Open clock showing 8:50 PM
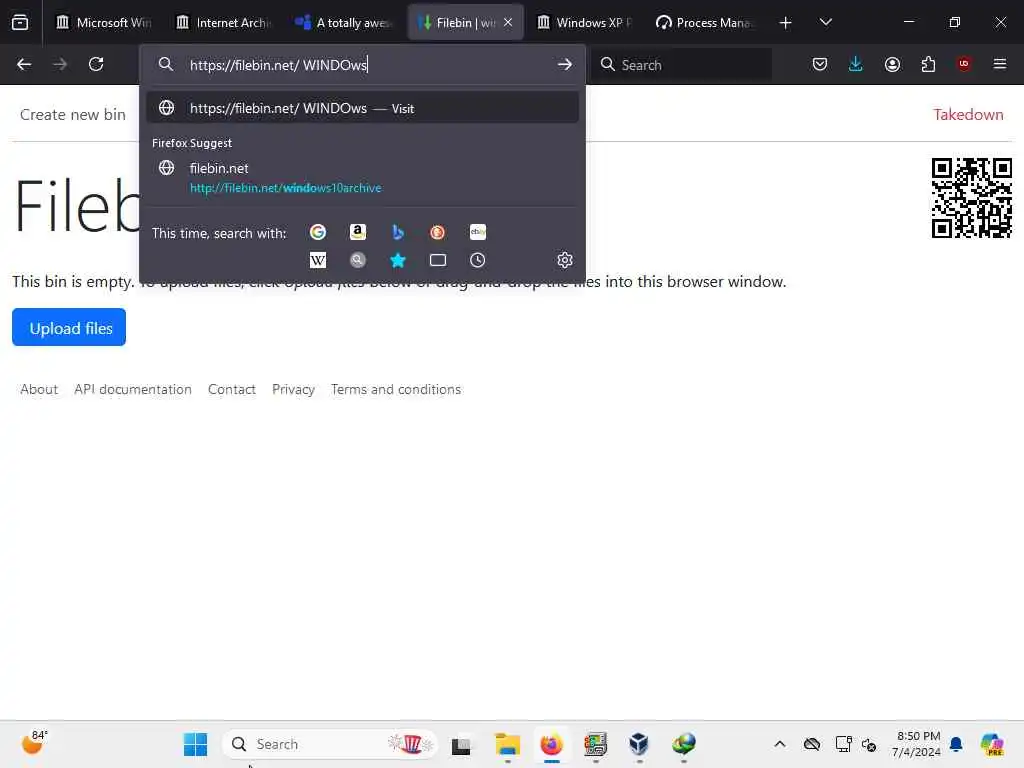 [x=916, y=744]
